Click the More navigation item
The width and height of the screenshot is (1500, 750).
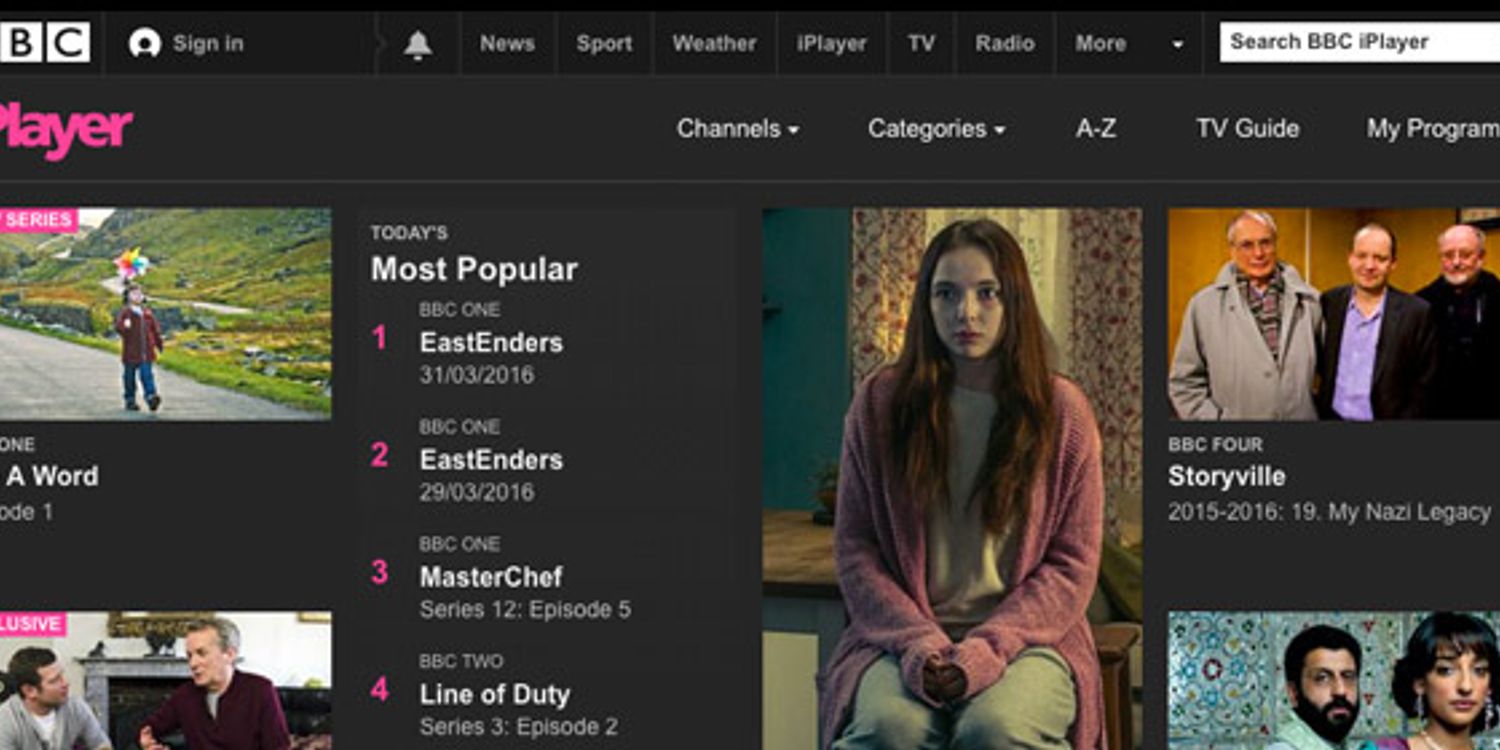[x=1100, y=43]
